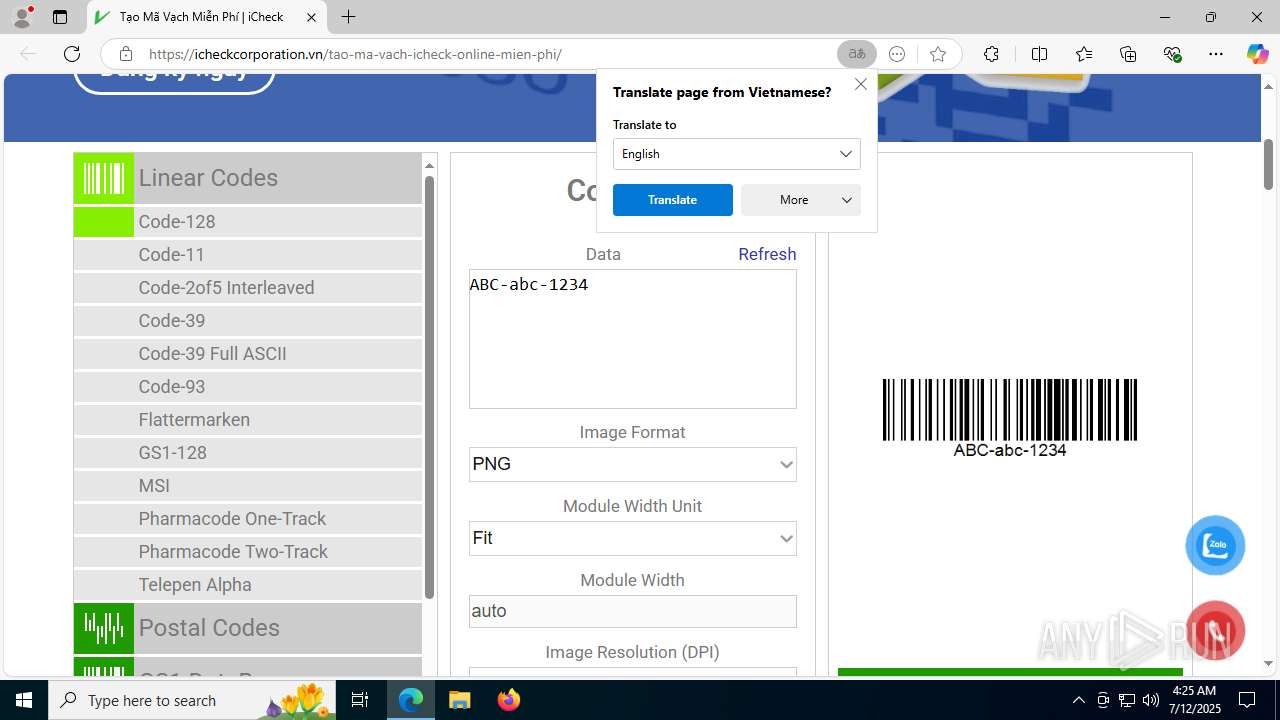Click the browser profile icon

coord(22,17)
